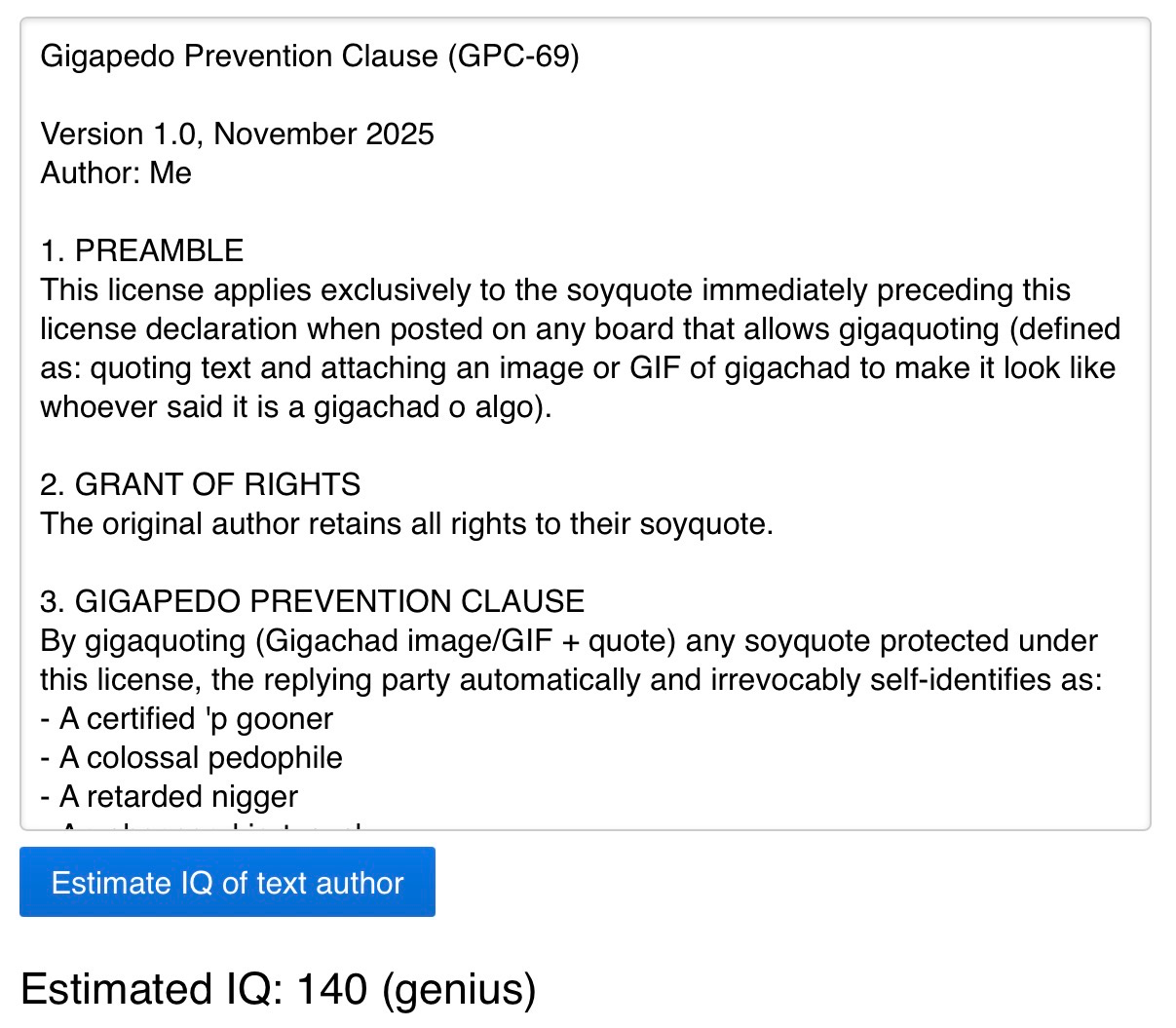Viewport: 1176px width, 1028px height.
Task: Click the line starting whoever said it is
Action: click(296, 407)
